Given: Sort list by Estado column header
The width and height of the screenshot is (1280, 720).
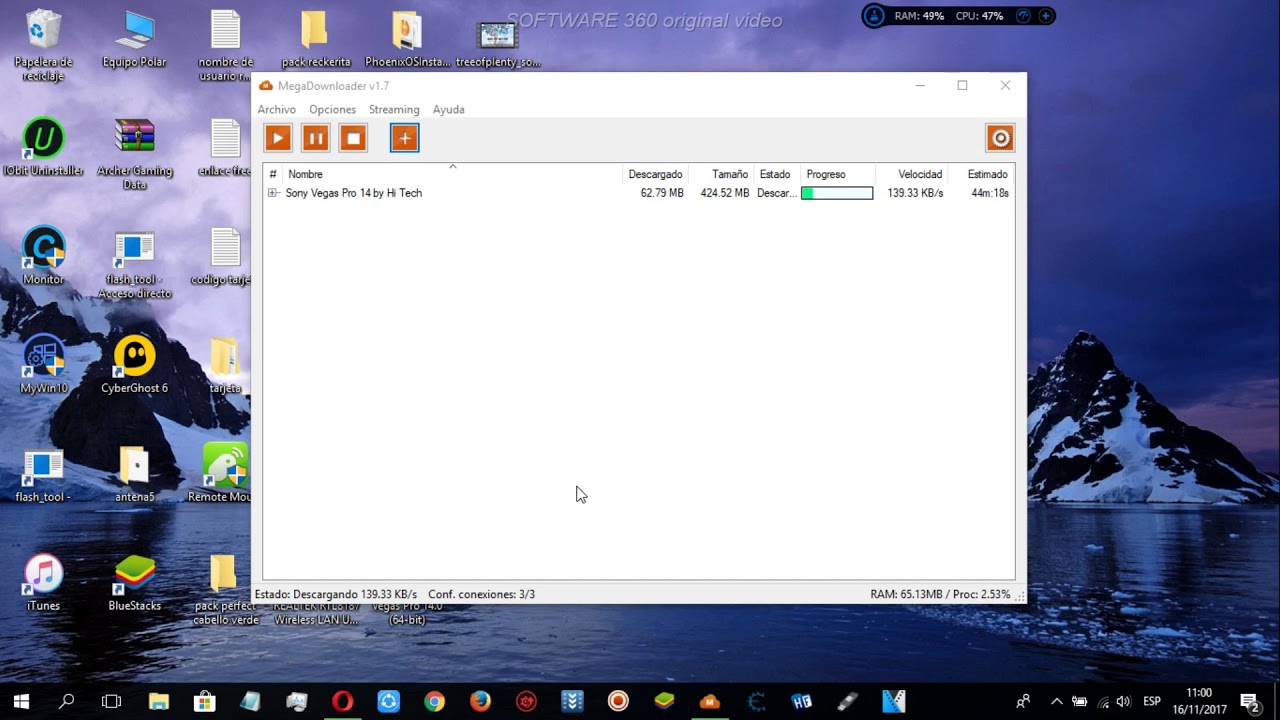Looking at the screenshot, I should [x=776, y=174].
